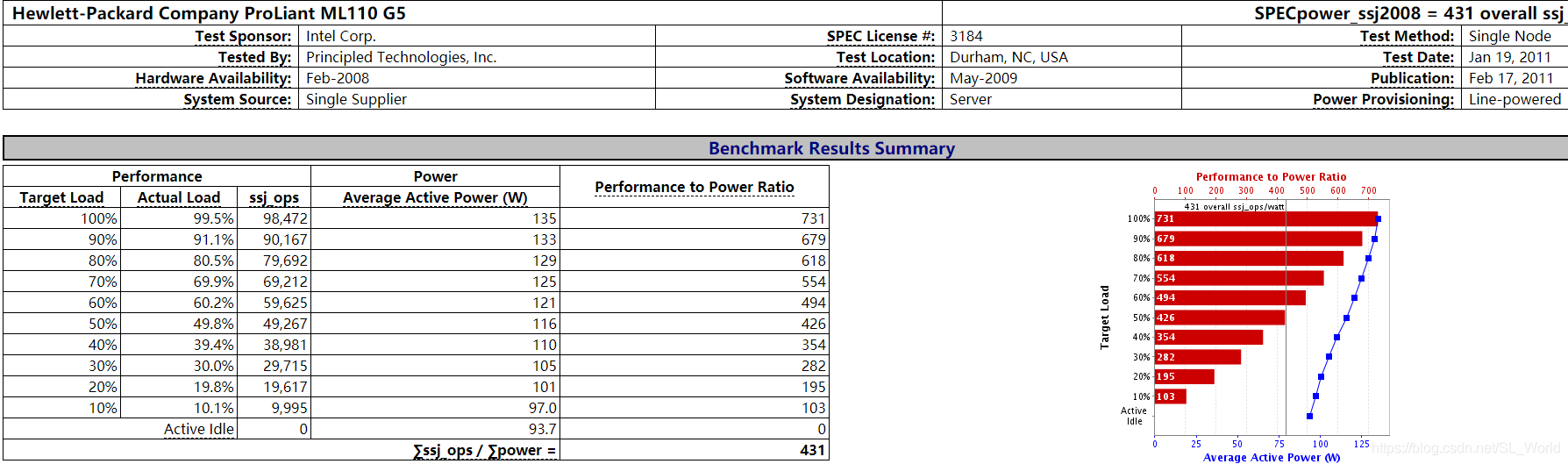Click the chart's Performance to Power Ratio title

click(x=1271, y=176)
